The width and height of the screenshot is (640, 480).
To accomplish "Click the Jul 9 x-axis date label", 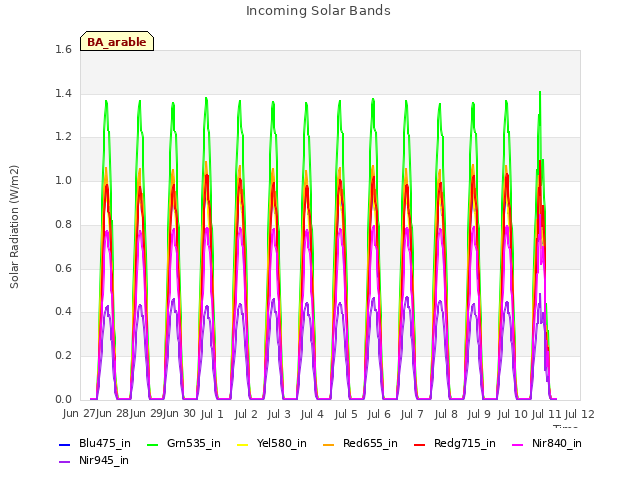I will click(x=479, y=414).
